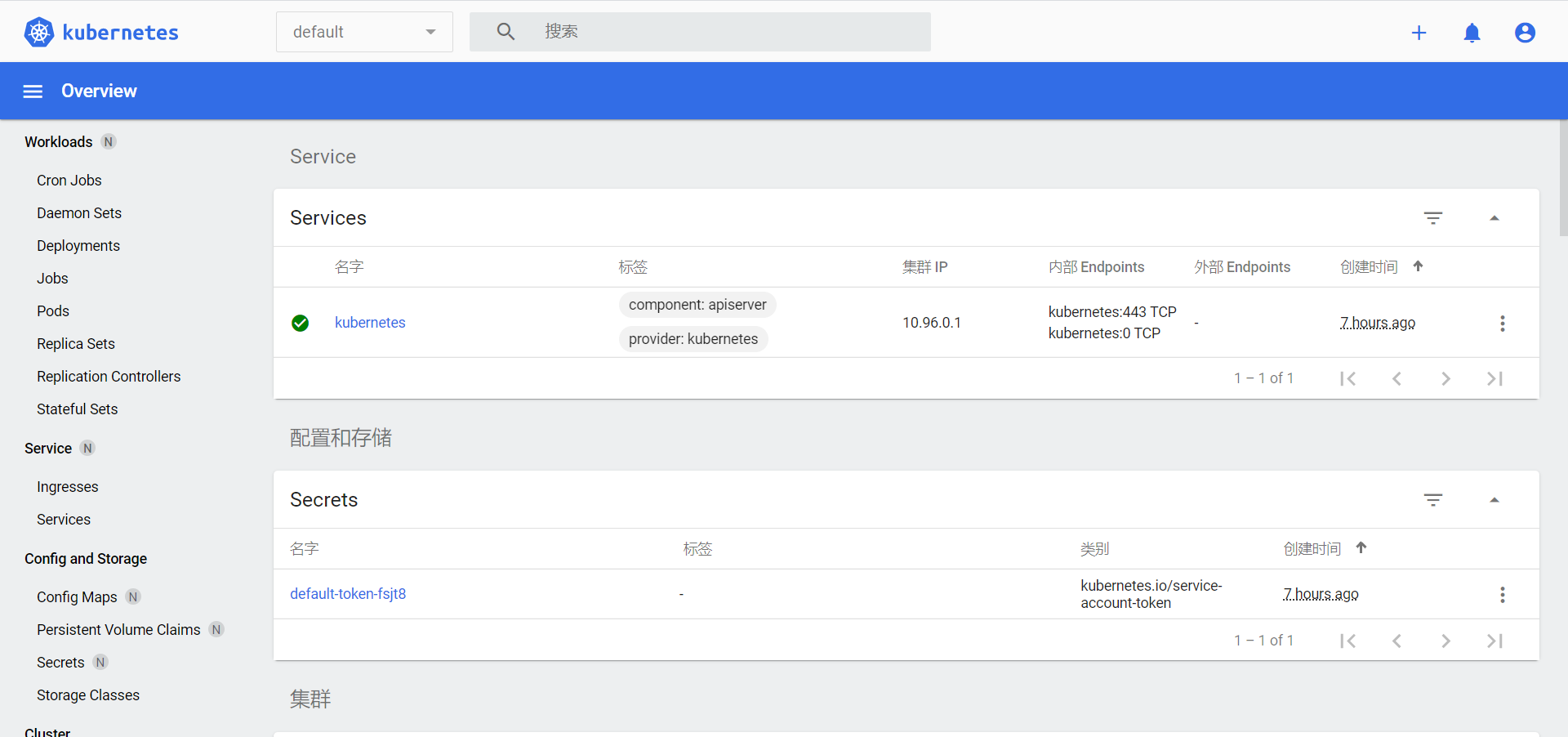The image size is (1568, 737).
Task: Click the 搜索 search input field
Action: [x=700, y=32]
